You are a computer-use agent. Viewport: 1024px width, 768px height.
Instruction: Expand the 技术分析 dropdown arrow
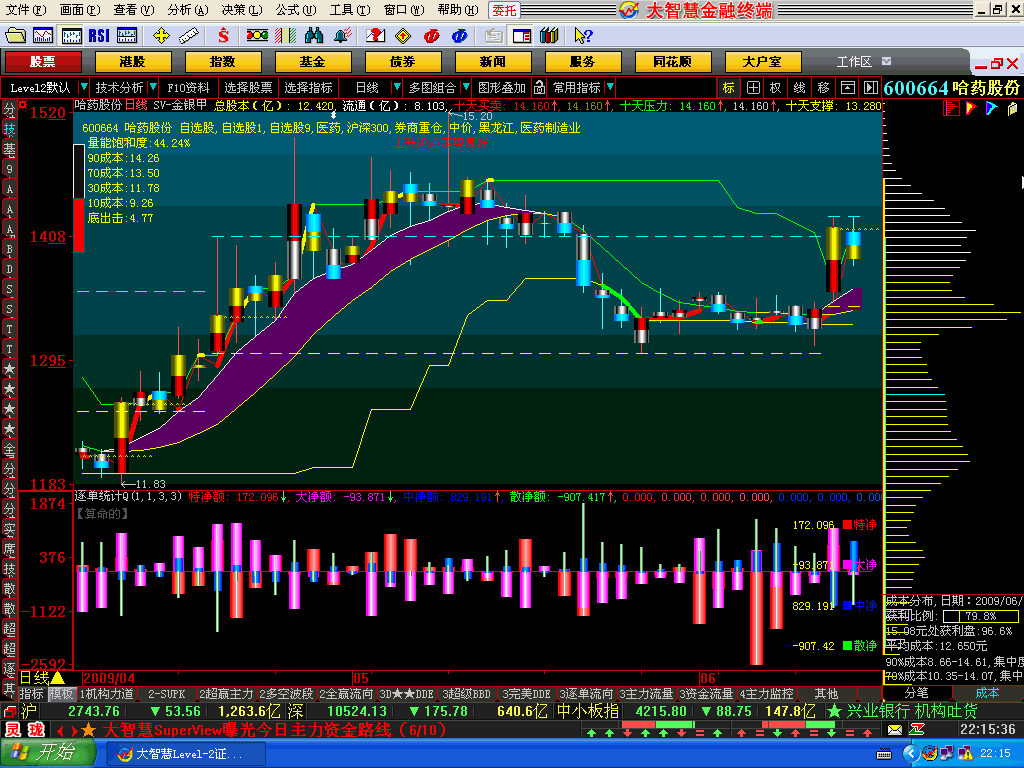tap(153, 88)
